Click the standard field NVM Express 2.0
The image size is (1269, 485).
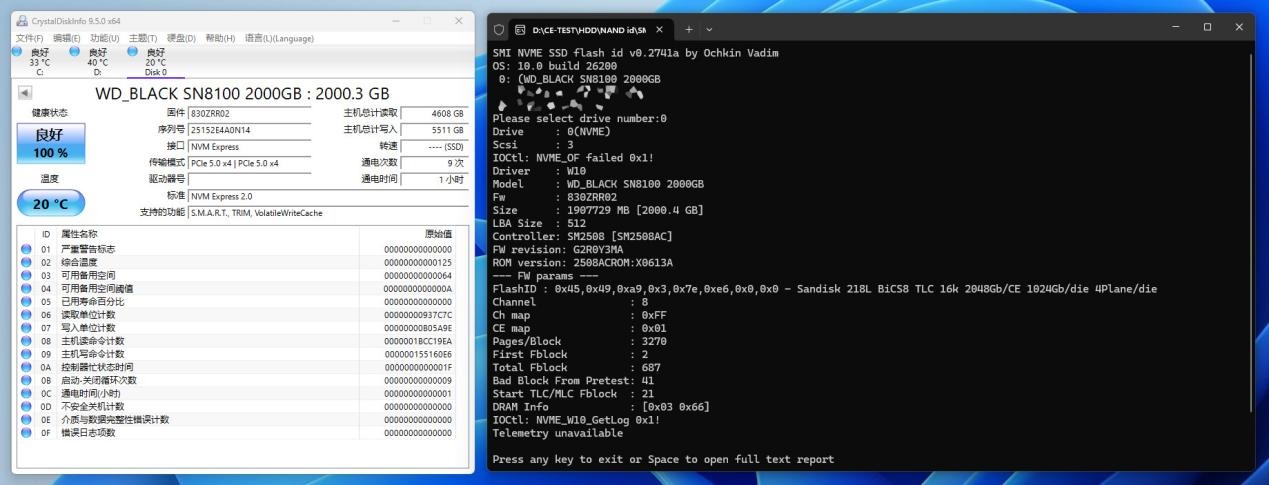pos(327,196)
